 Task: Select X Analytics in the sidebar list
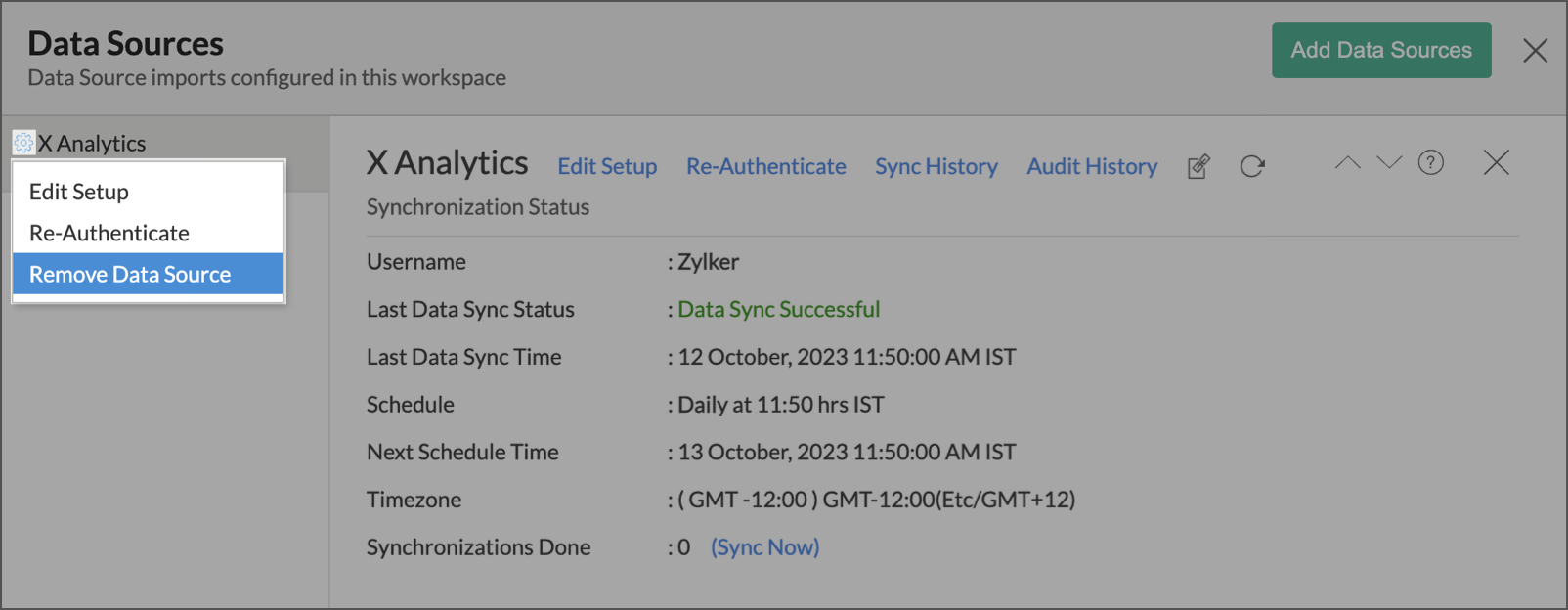tap(92, 143)
